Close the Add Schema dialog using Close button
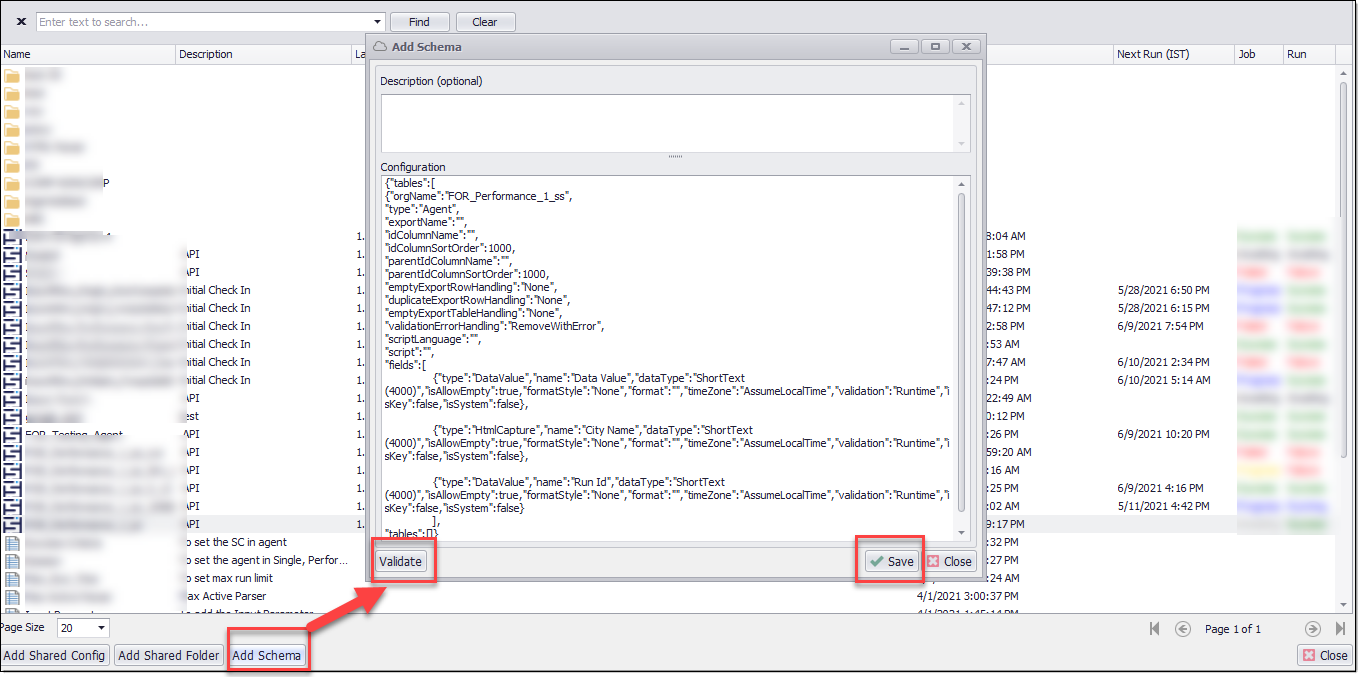1361x677 pixels. click(x=948, y=562)
